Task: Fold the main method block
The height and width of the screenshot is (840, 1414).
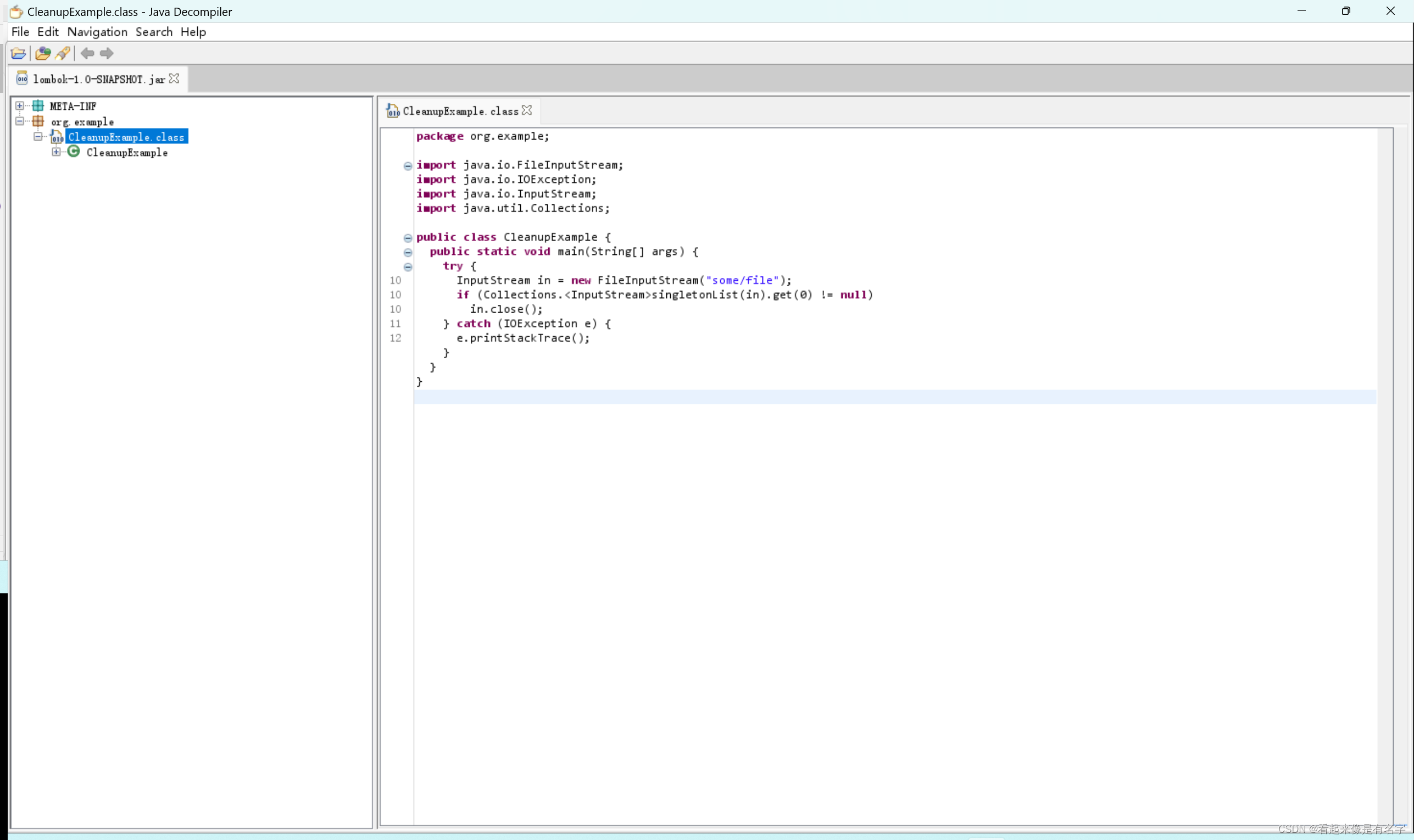Action: [408, 253]
